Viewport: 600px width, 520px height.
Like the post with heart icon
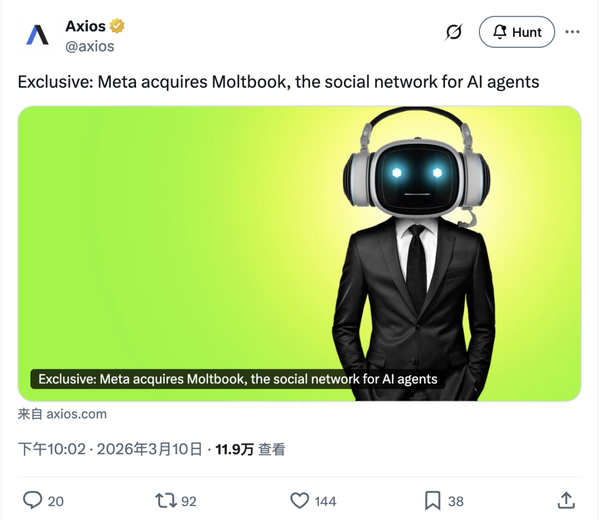pyautogui.click(x=299, y=500)
